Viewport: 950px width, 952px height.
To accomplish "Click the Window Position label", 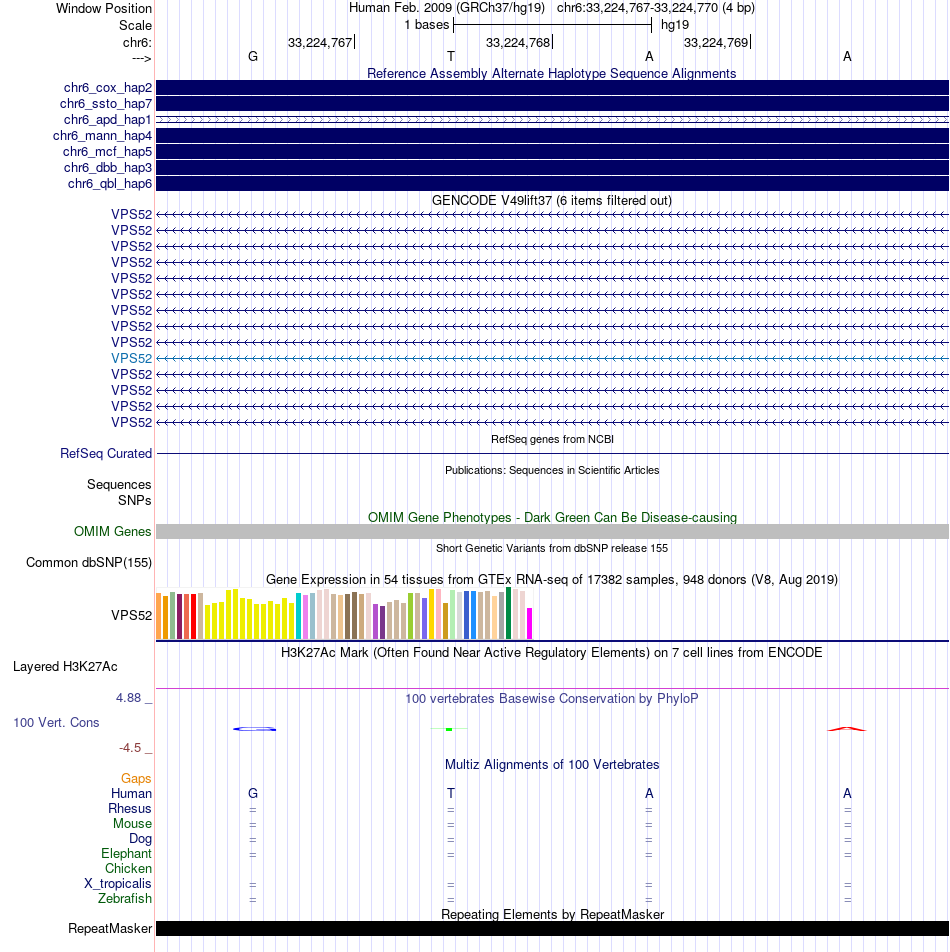I will pyautogui.click(x=104, y=8).
